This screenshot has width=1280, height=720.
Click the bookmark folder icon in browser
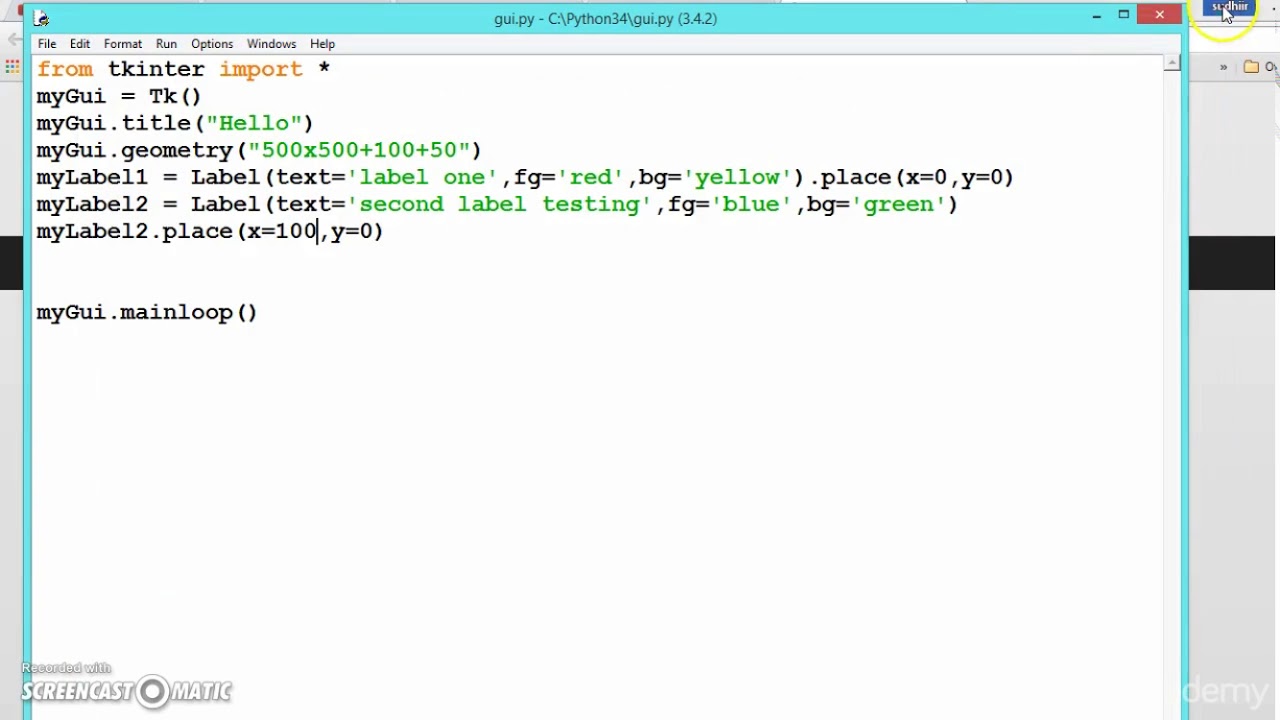pos(1251,67)
